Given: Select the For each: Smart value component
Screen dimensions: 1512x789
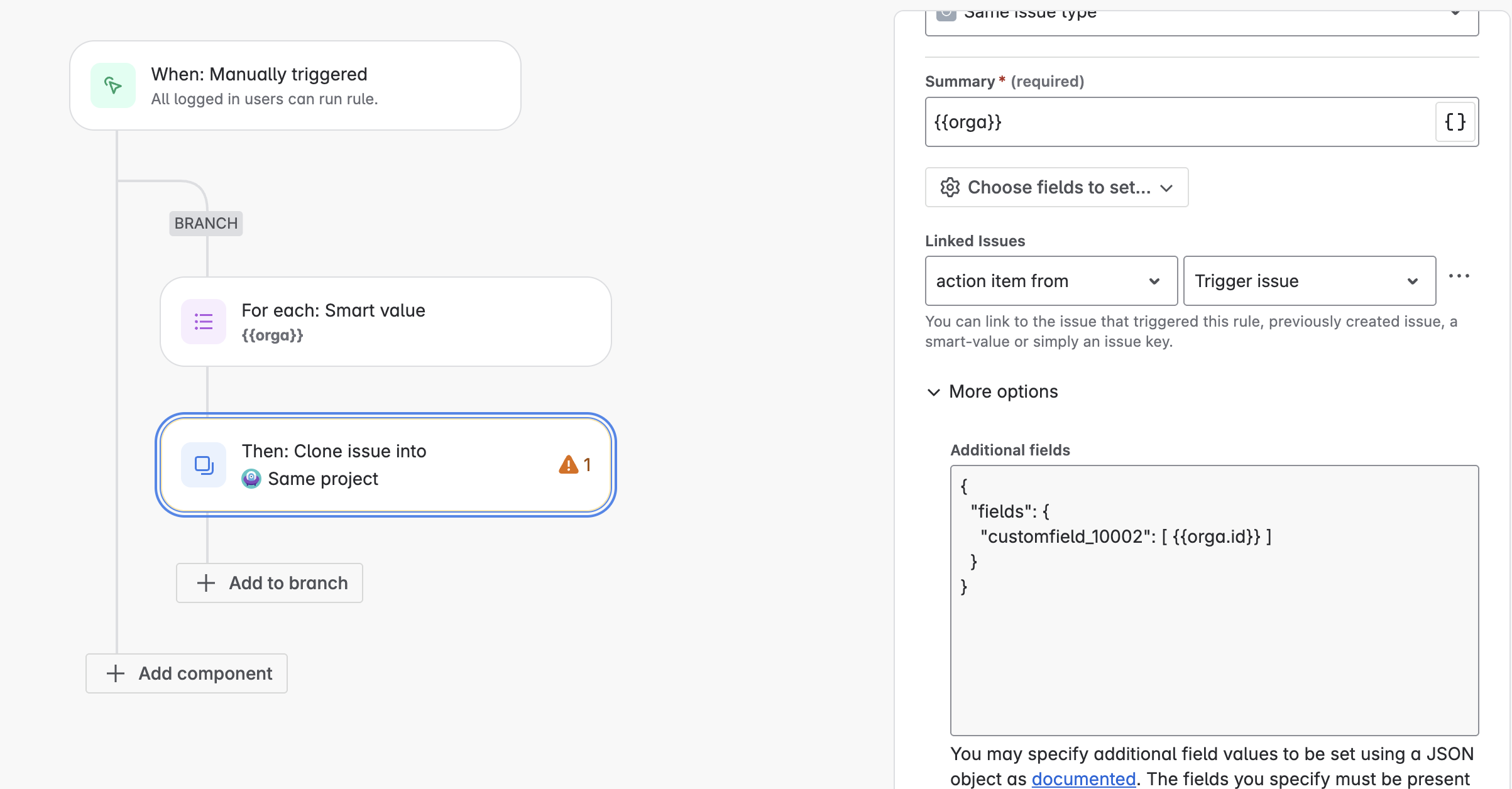Looking at the screenshot, I should tap(386, 322).
